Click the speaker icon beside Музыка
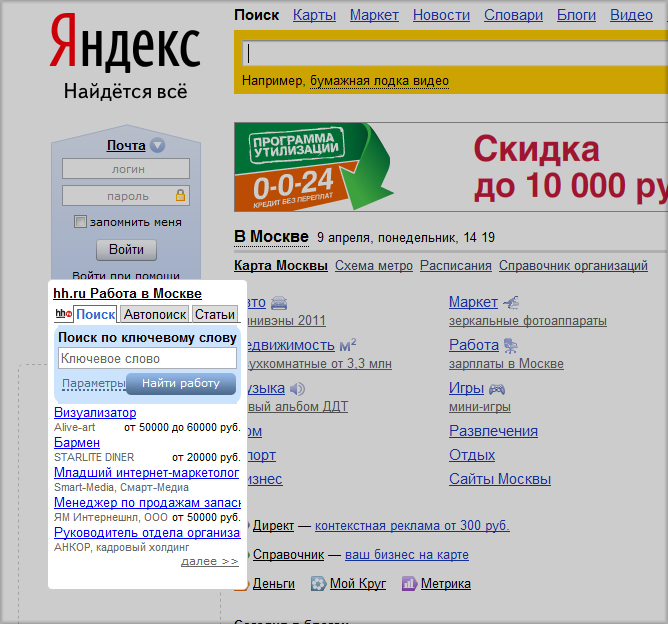 tap(297, 389)
